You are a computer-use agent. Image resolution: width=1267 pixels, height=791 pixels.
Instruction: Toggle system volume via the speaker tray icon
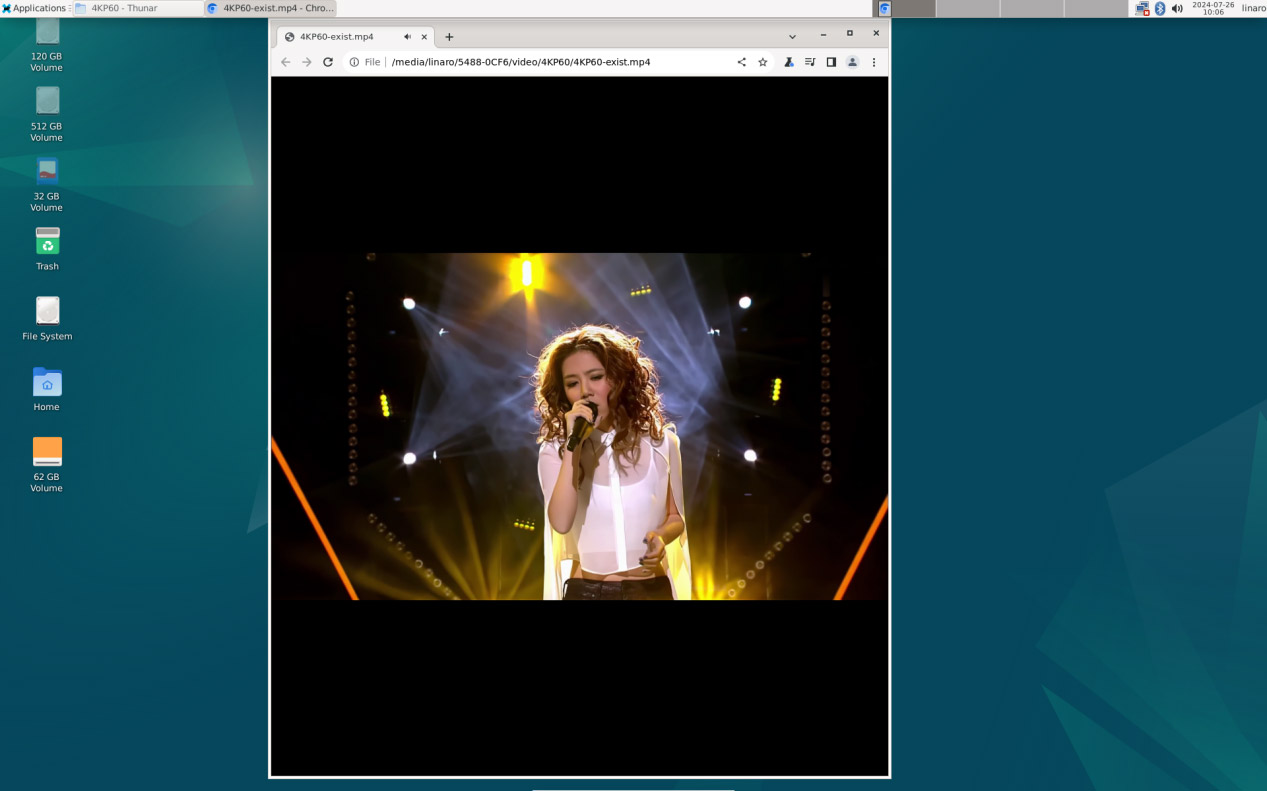pos(1177,8)
